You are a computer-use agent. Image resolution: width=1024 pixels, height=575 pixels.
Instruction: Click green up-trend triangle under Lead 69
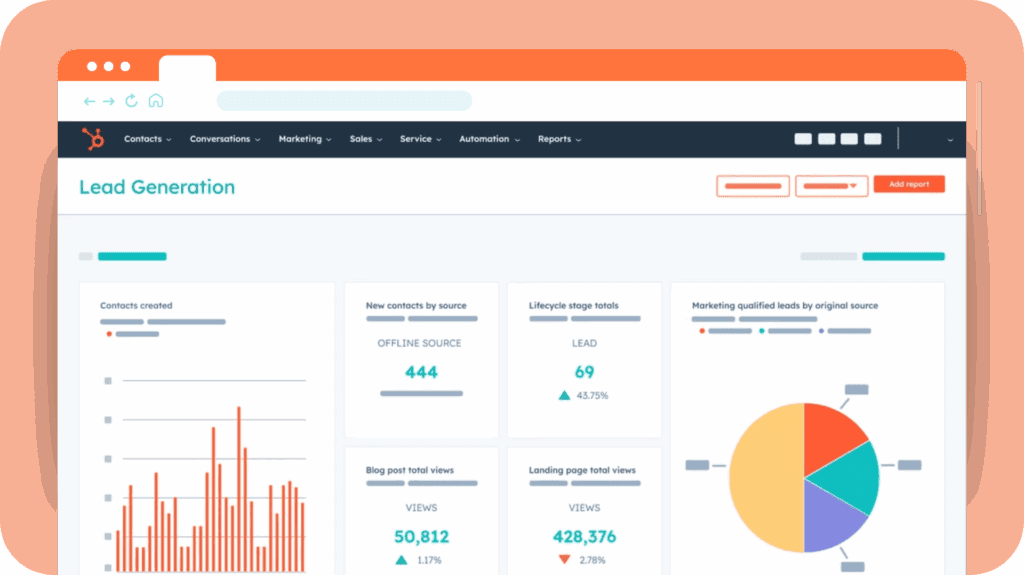564,395
